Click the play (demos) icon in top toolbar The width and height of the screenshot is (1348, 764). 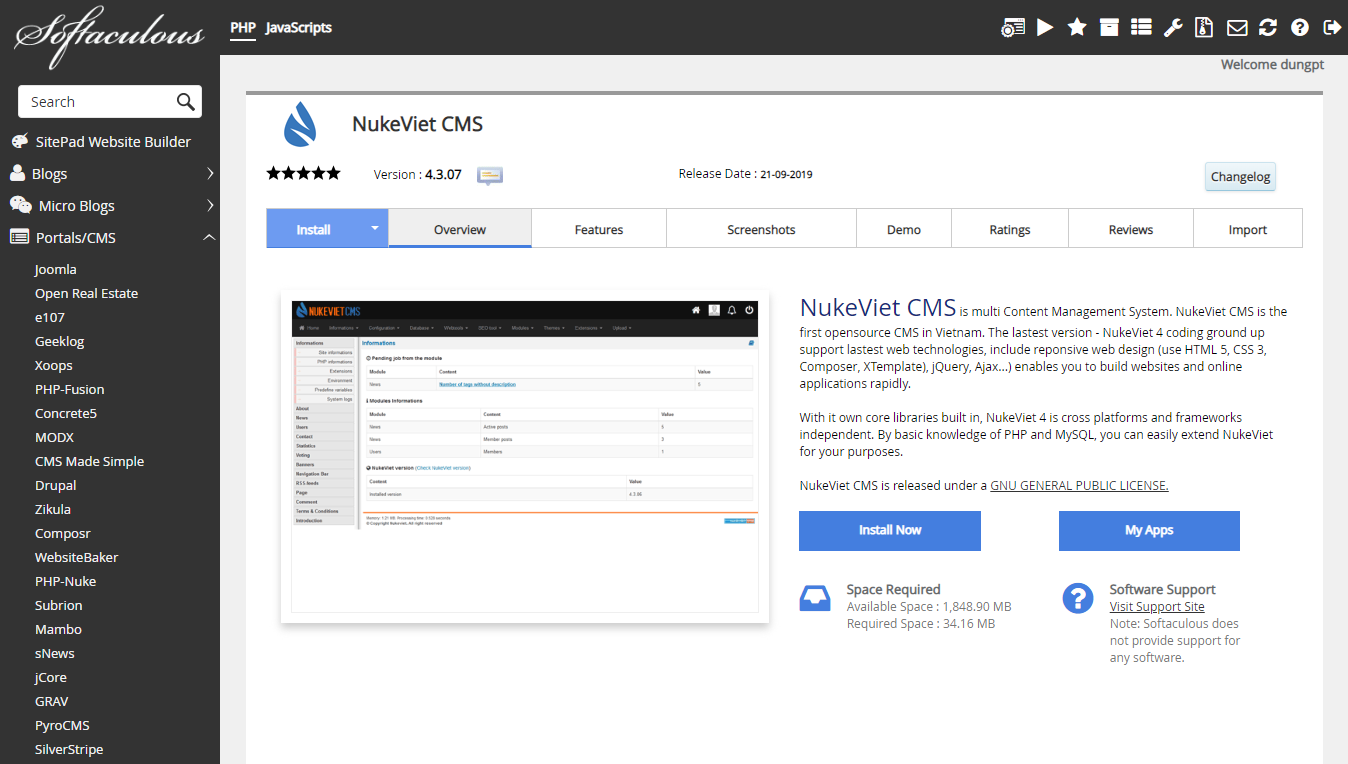(x=1045, y=27)
